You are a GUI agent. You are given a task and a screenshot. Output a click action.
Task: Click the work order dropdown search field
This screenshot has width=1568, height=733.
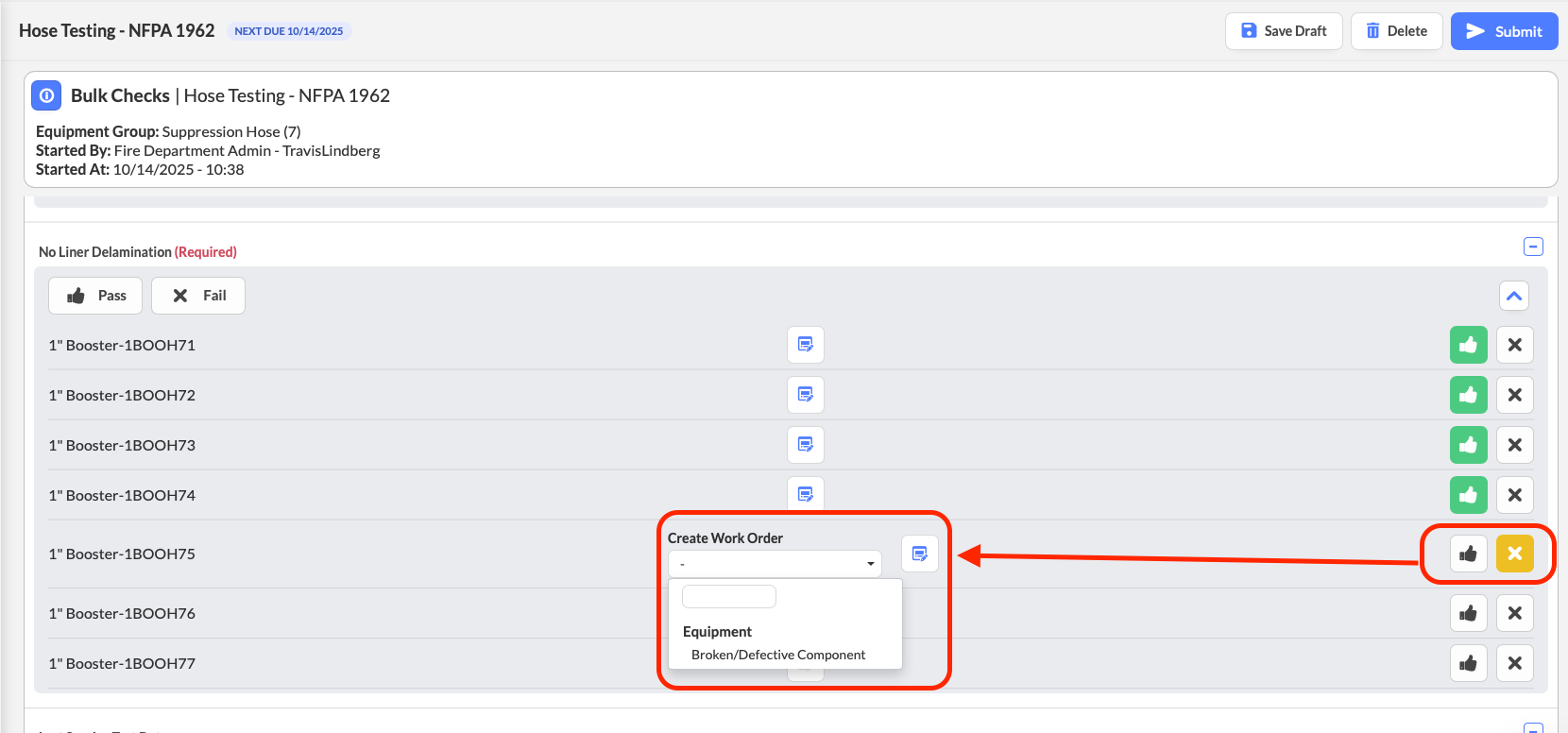coord(728,596)
